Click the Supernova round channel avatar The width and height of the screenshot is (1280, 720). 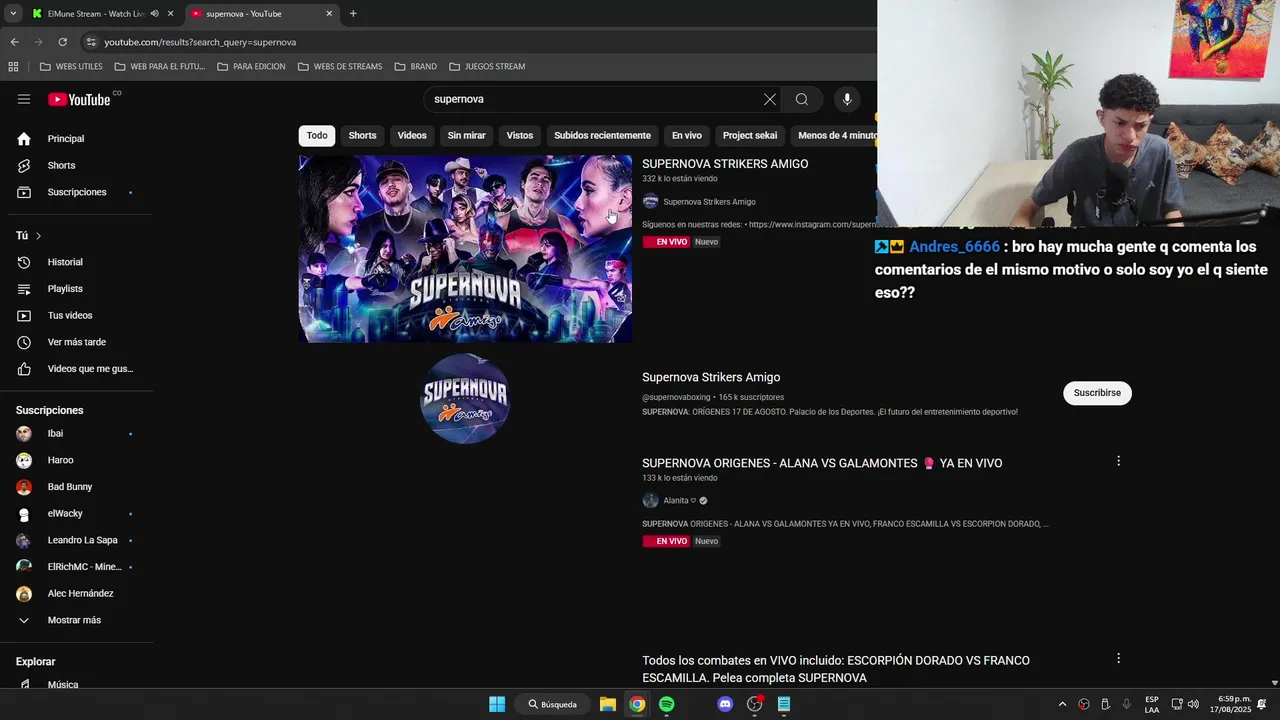465,398
